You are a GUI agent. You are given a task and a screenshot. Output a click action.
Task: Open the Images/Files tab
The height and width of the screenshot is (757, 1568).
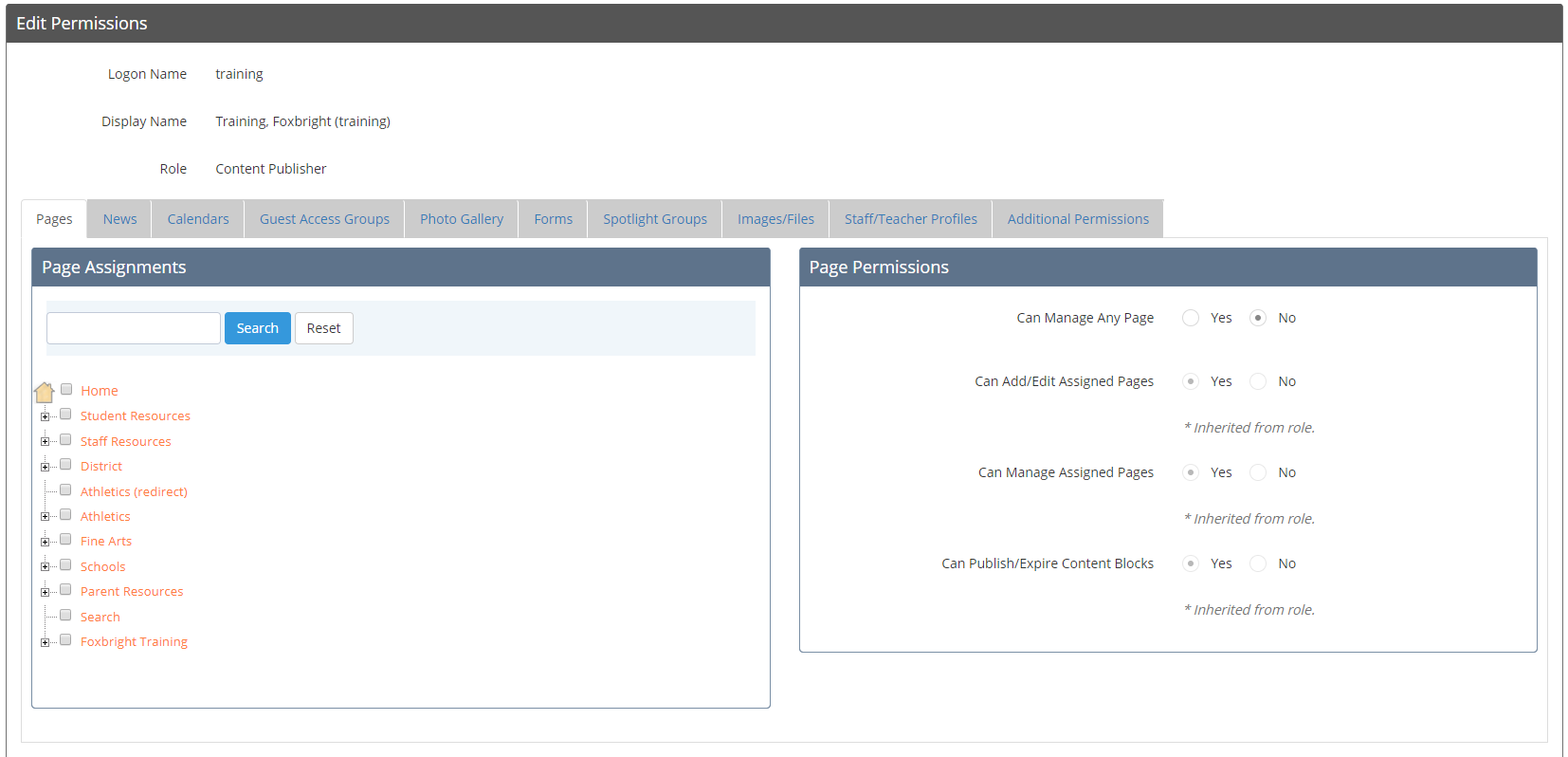point(775,219)
